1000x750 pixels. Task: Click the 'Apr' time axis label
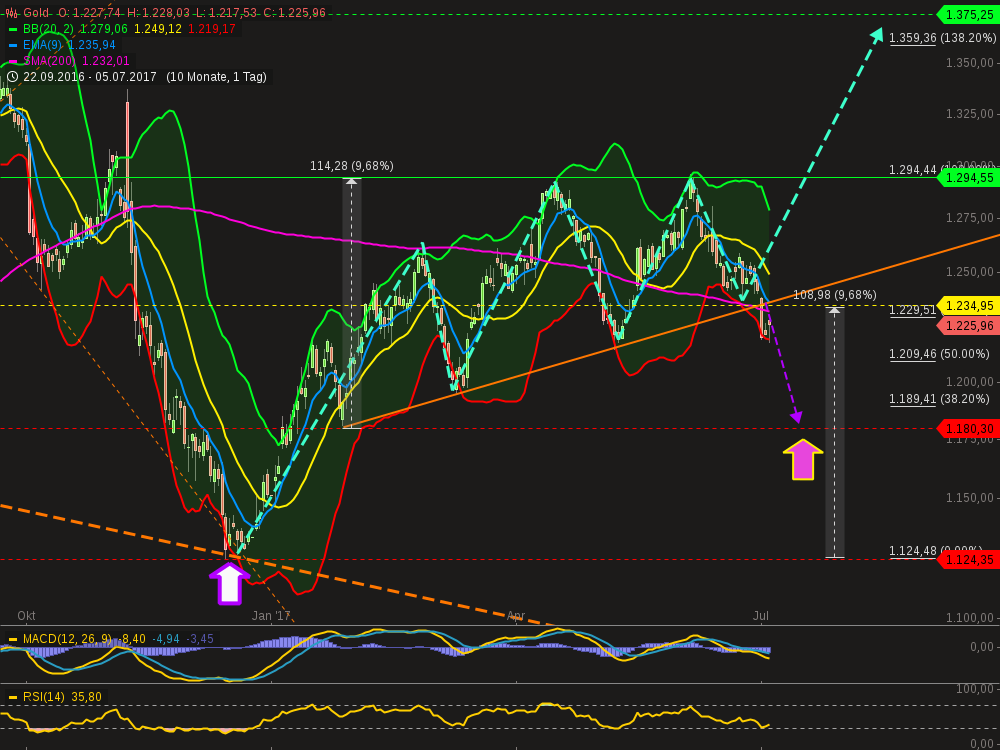(x=515, y=615)
